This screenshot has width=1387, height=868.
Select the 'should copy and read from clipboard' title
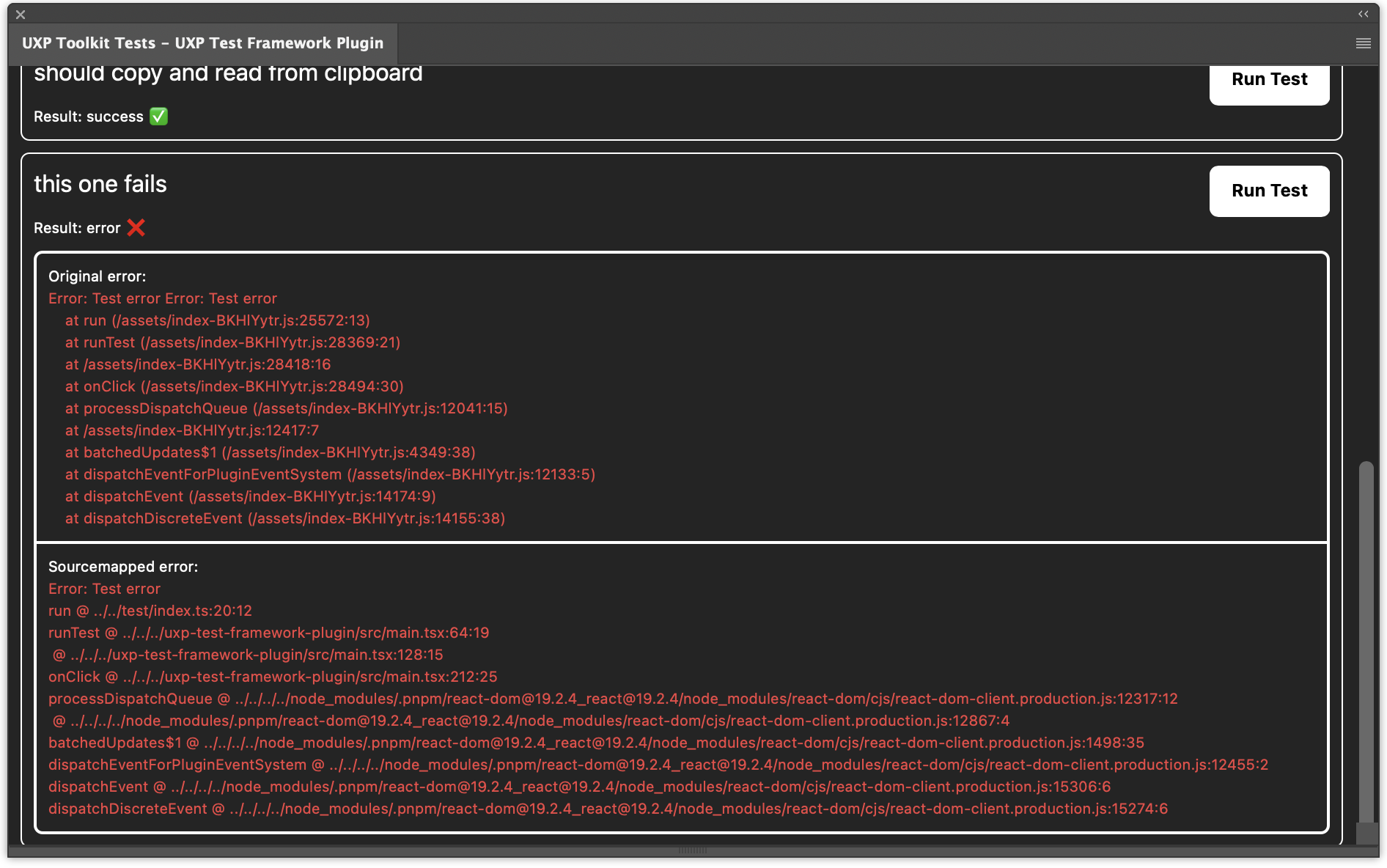(x=228, y=72)
